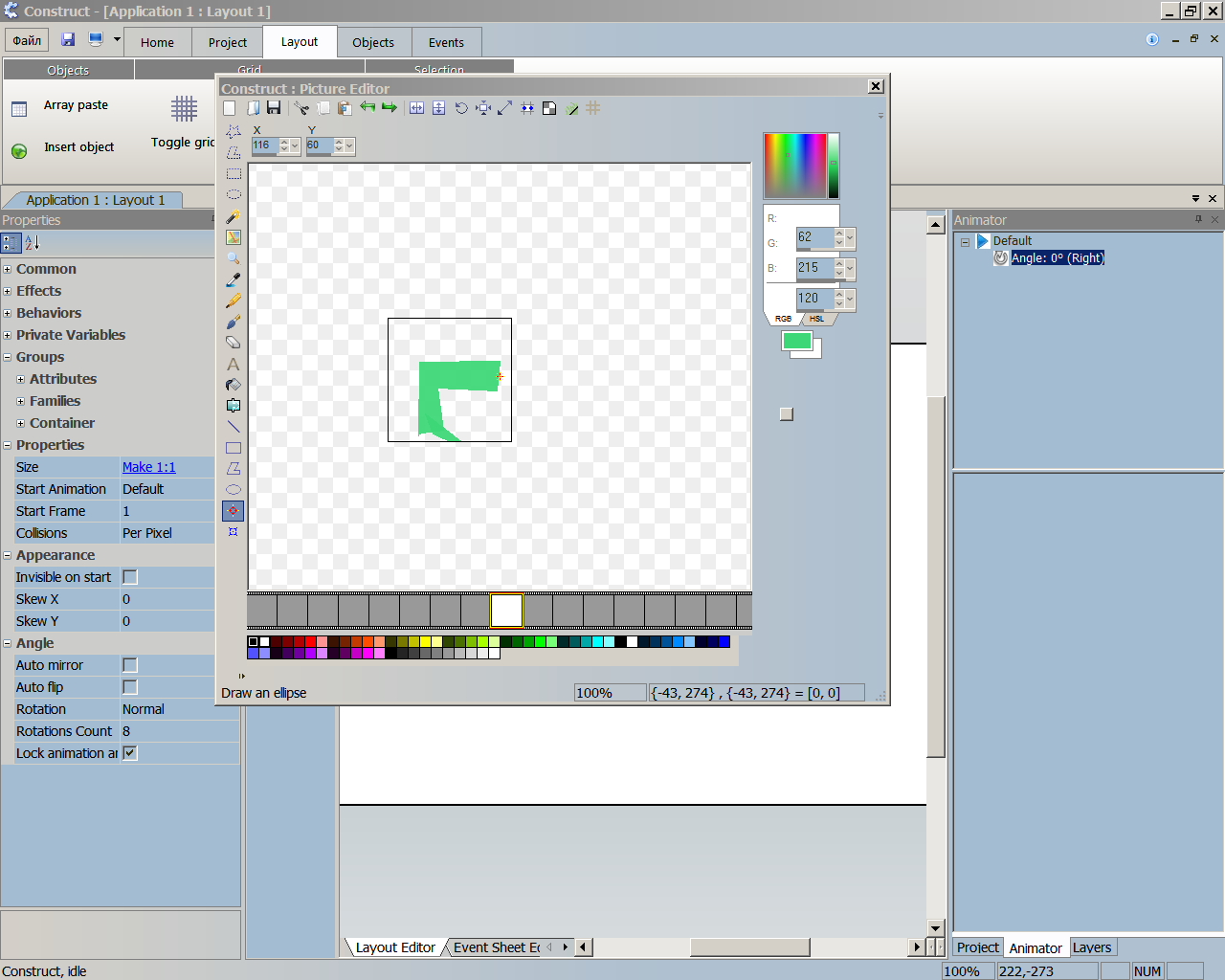Click the rotate image icon
This screenshot has height=980, width=1225.
(461, 108)
